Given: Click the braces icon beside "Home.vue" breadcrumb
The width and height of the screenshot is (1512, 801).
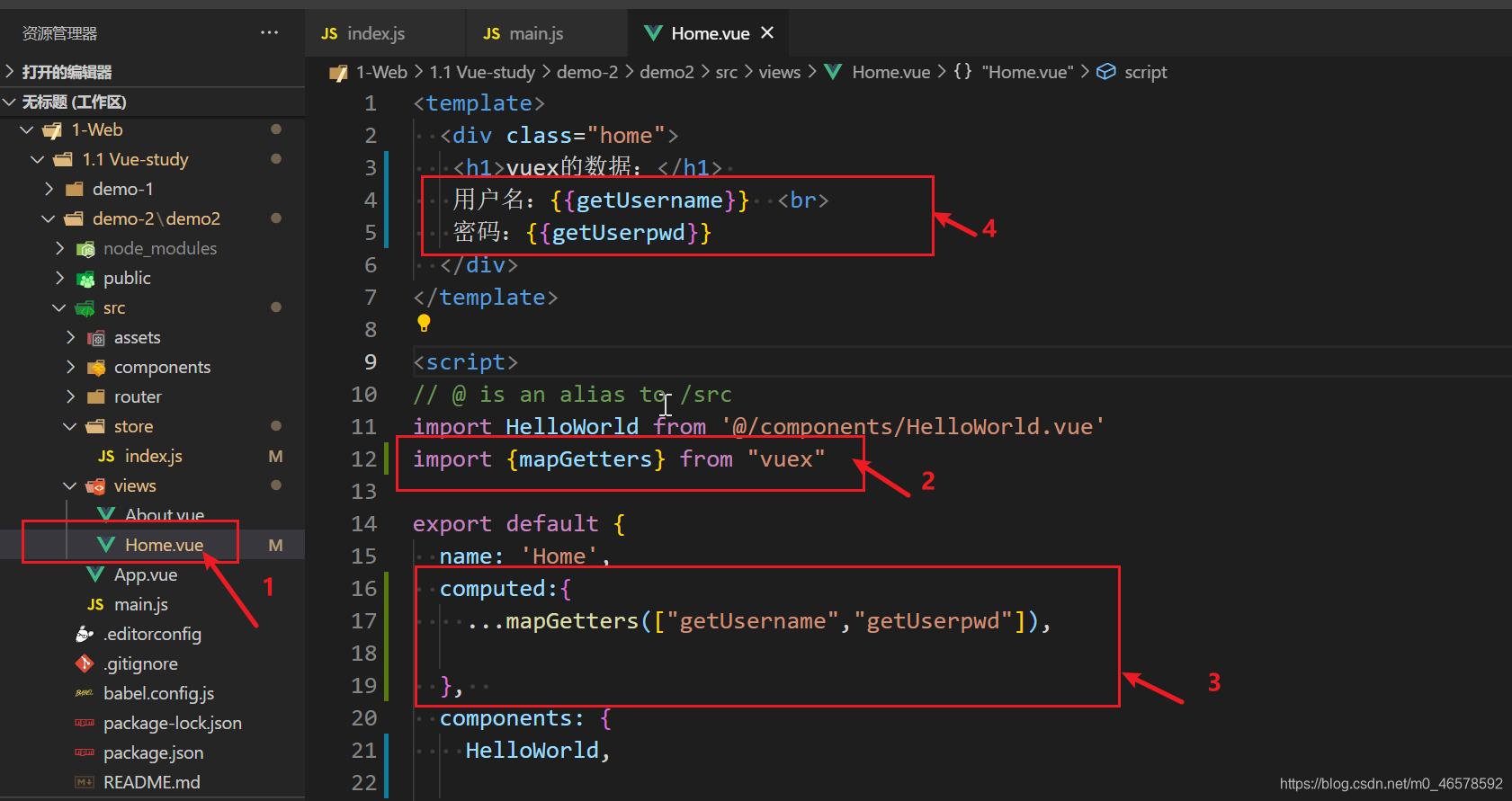Looking at the screenshot, I should [962, 72].
